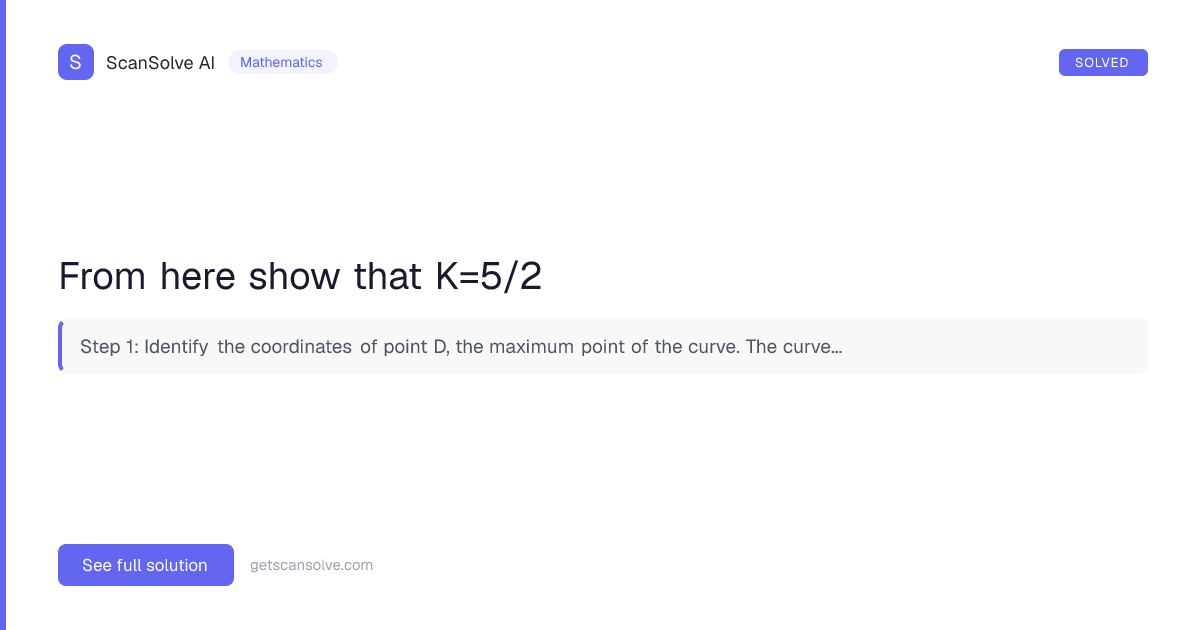This screenshot has height=630, width=1200.
Task: Toggle visibility of the Step 1 preview
Action: coord(603,346)
